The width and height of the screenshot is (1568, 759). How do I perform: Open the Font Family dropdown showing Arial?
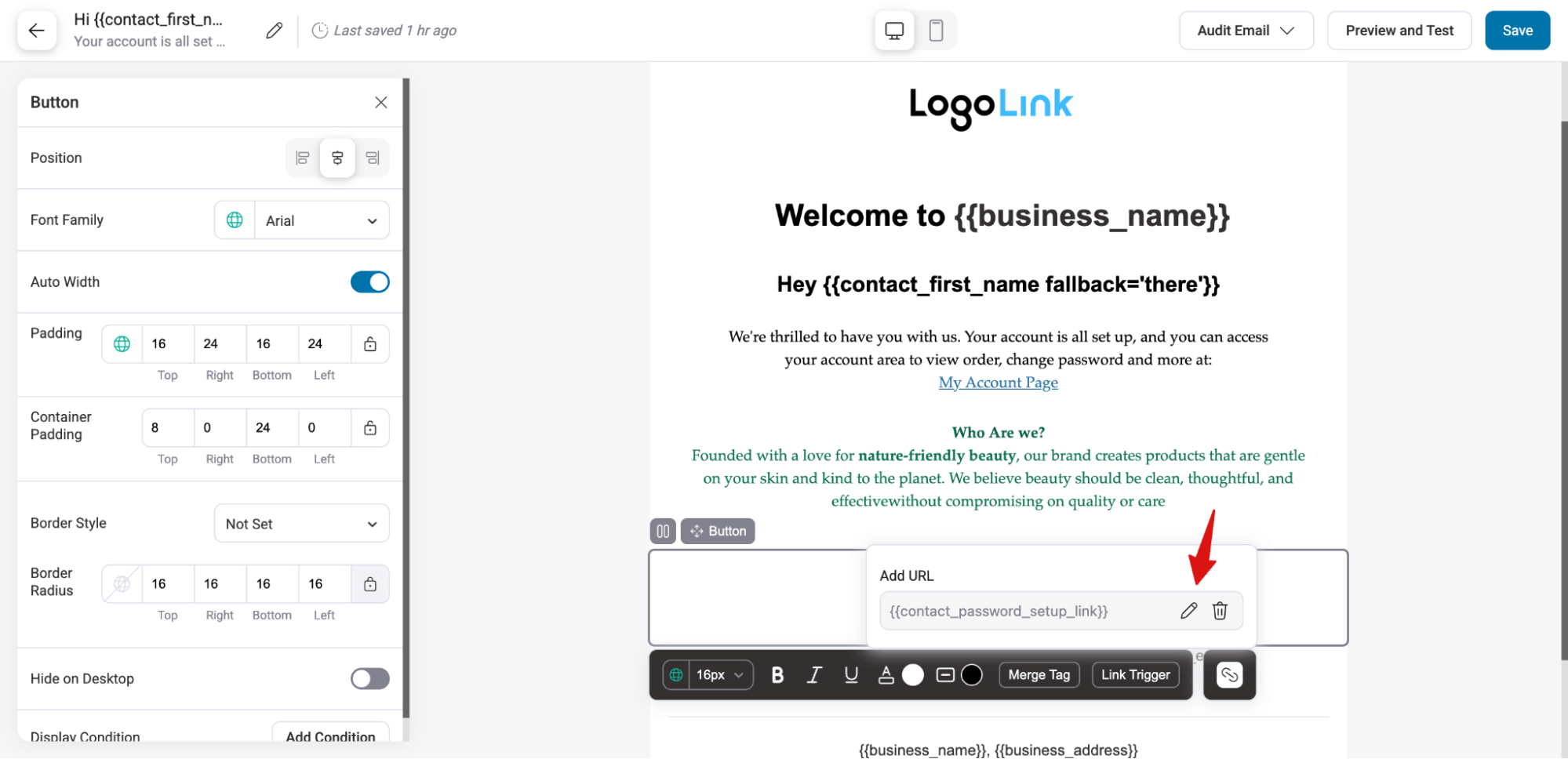(x=321, y=220)
